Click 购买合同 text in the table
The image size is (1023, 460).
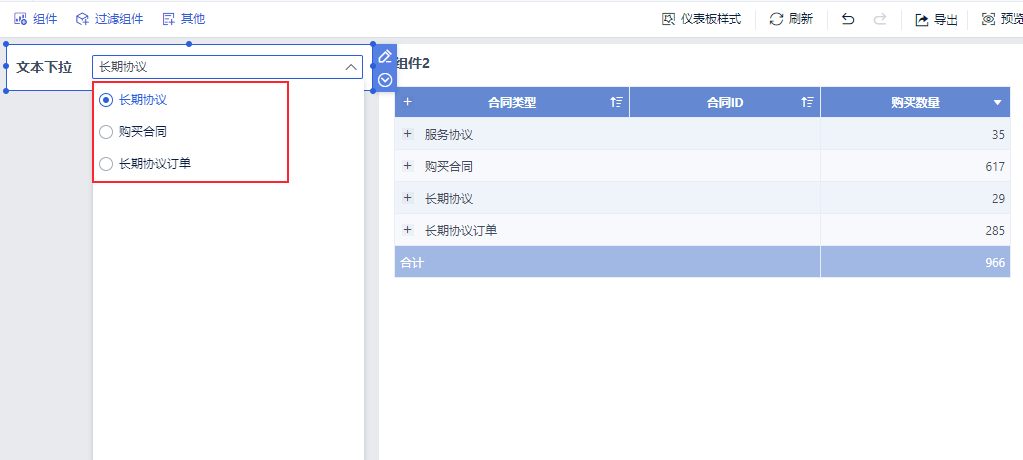(x=449, y=166)
